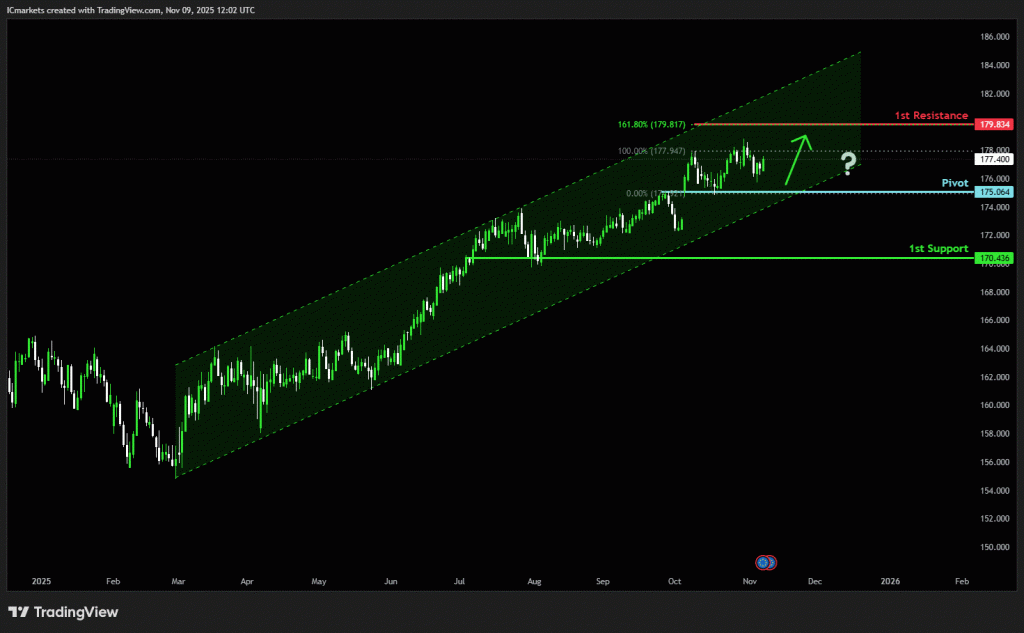Image resolution: width=1024 pixels, height=633 pixels.
Task: Click the Nov label on time axis
Action: click(x=749, y=580)
